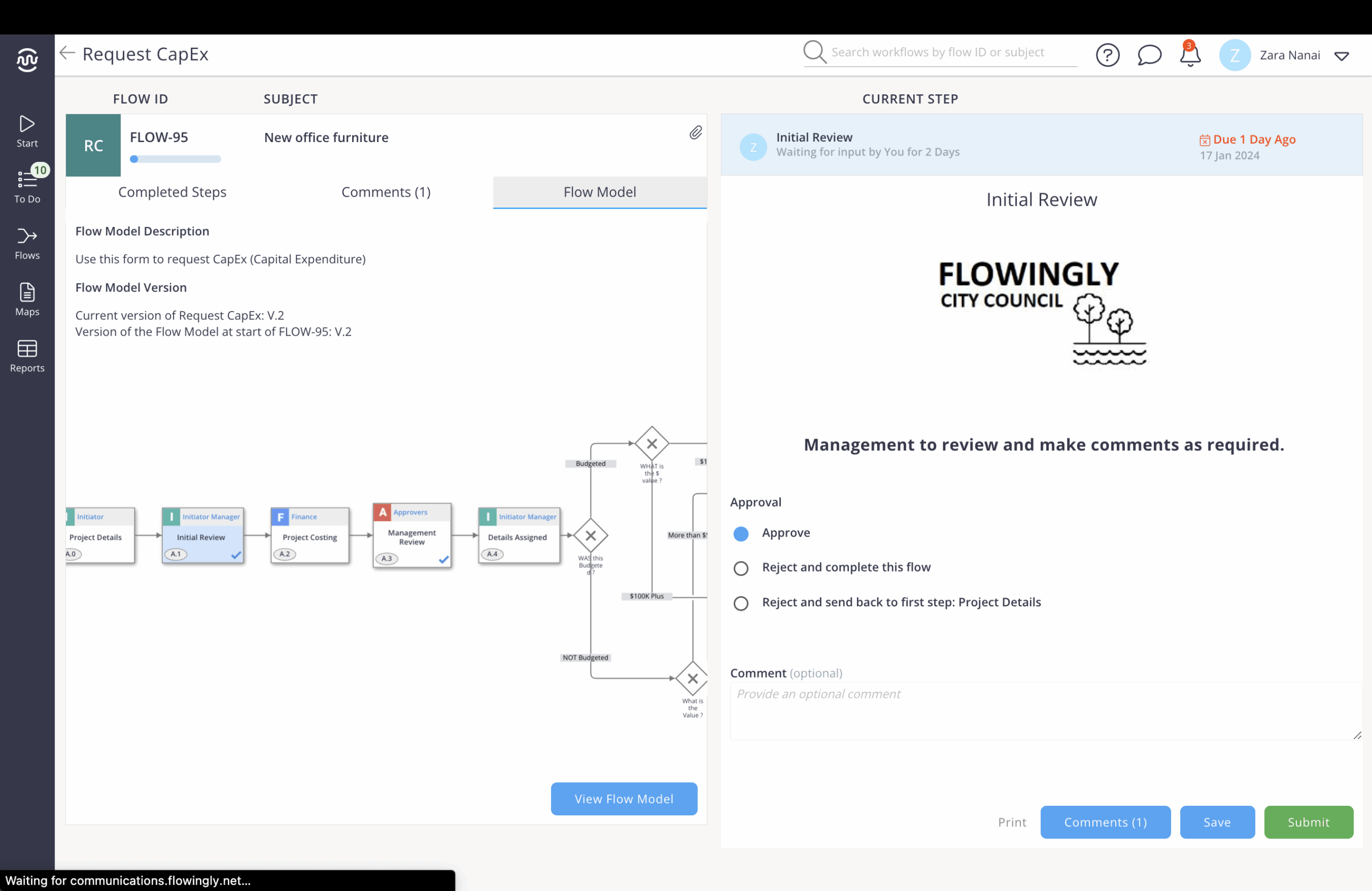Choose Reject and send back to Project Details
Viewport: 1372px width, 891px height.
[x=741, y=603]
